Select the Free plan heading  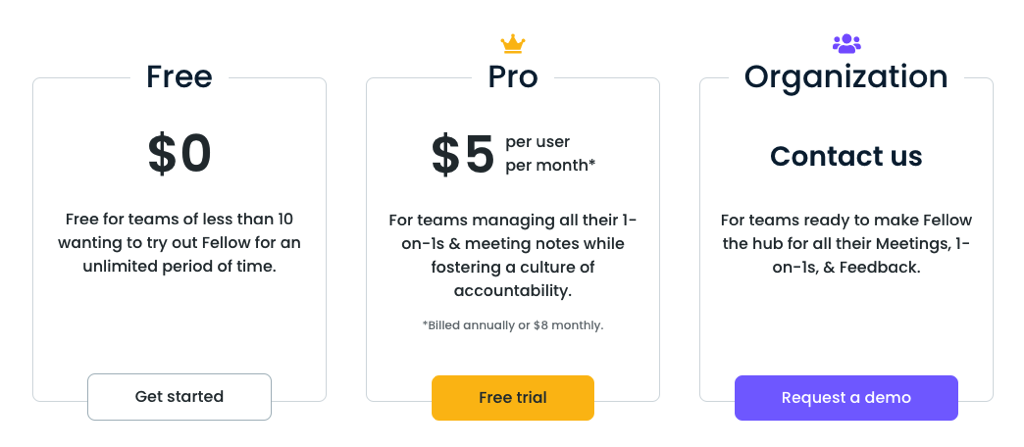pos(180,76)
